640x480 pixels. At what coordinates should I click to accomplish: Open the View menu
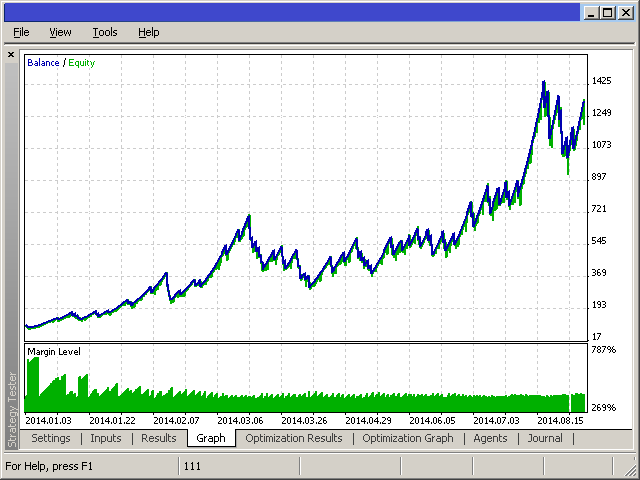coord(60,32)
